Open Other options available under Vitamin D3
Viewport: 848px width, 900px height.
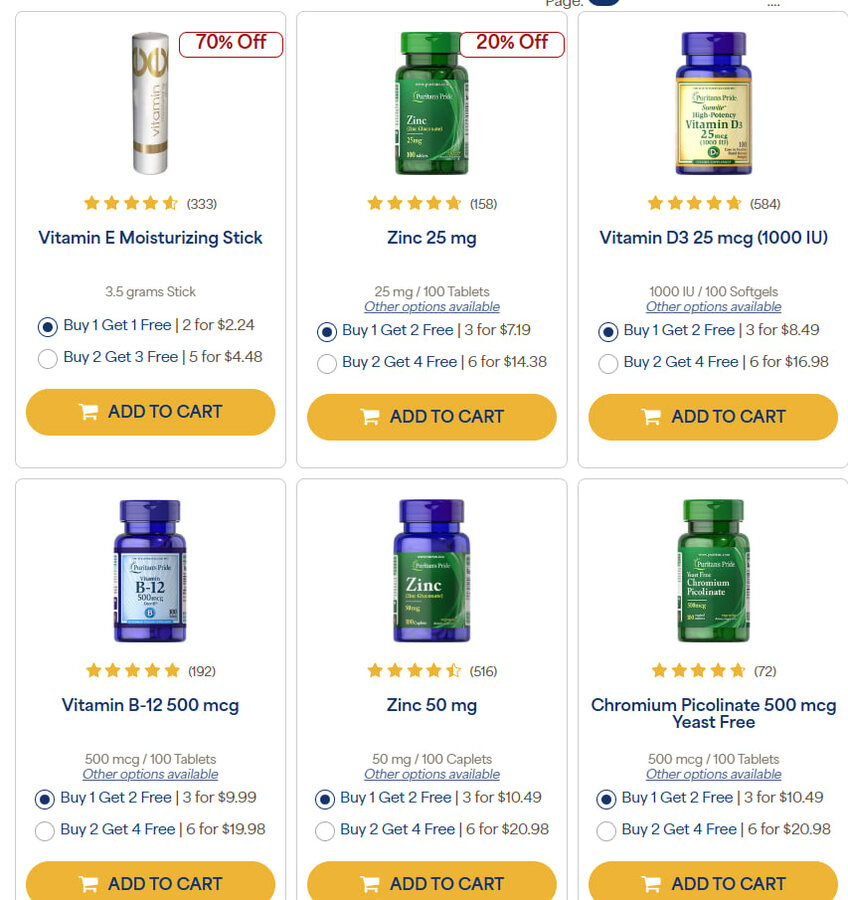click(714, 307)
